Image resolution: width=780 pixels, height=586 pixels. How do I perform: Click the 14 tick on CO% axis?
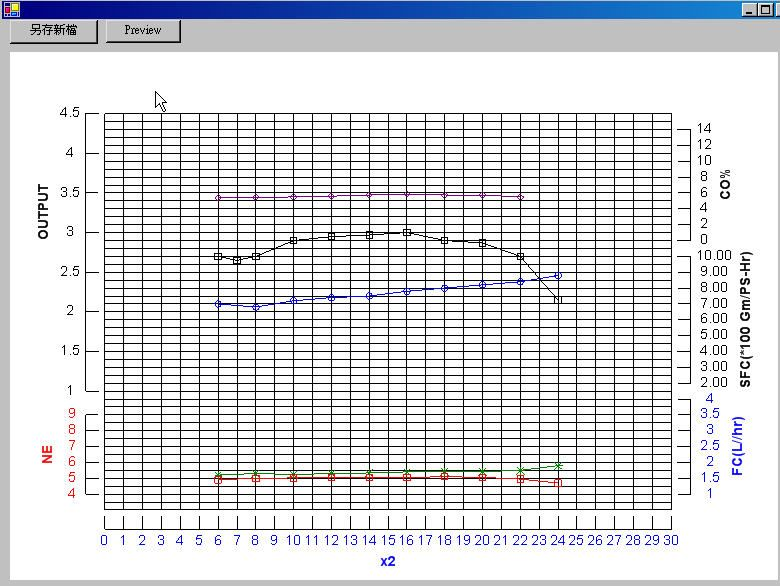(704, 128)
